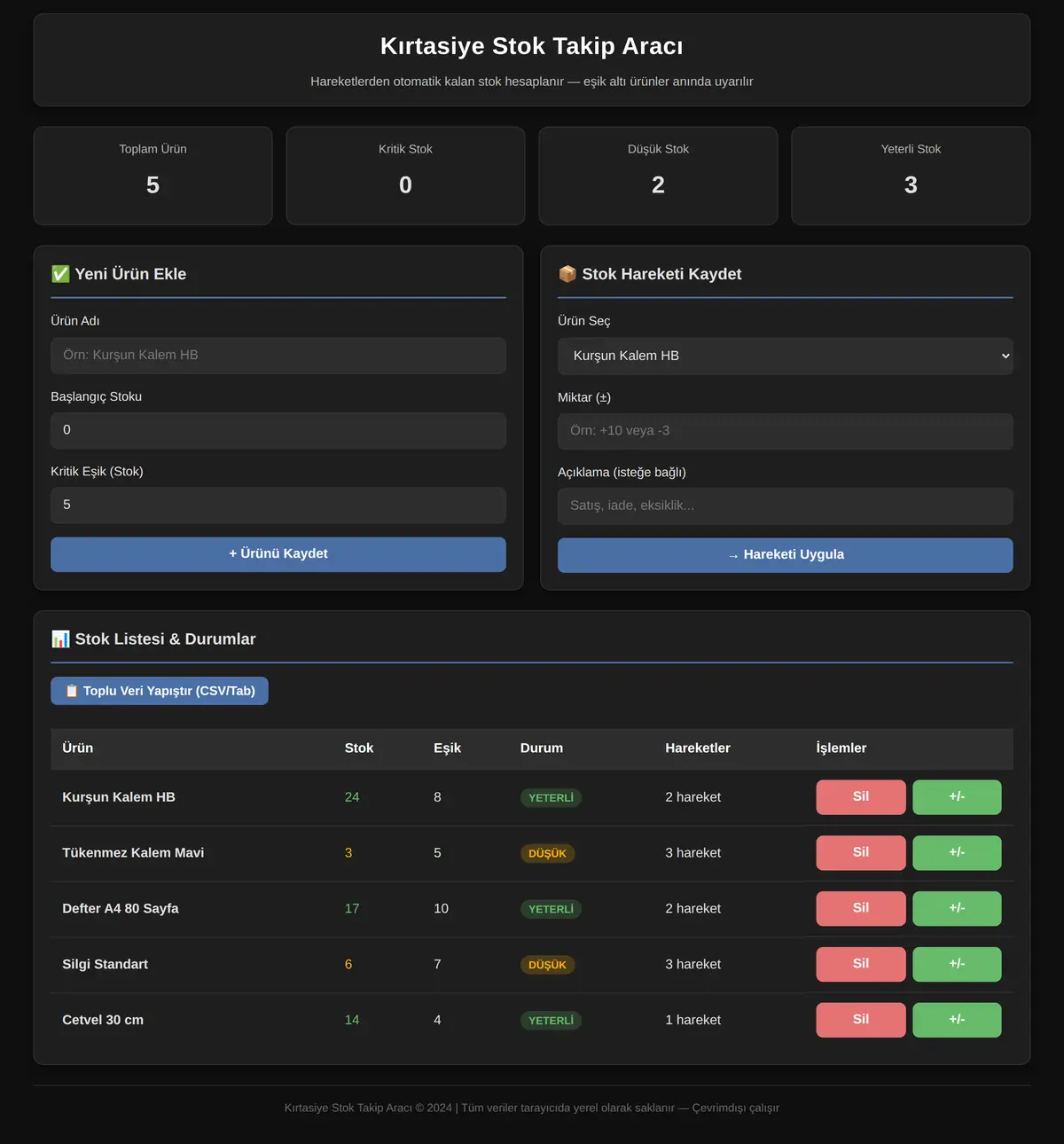The height and width of the screenshot is (1144, 1064).
Task: Click +/- for Cetvel 30 cm
Action: click(957, 1021)
